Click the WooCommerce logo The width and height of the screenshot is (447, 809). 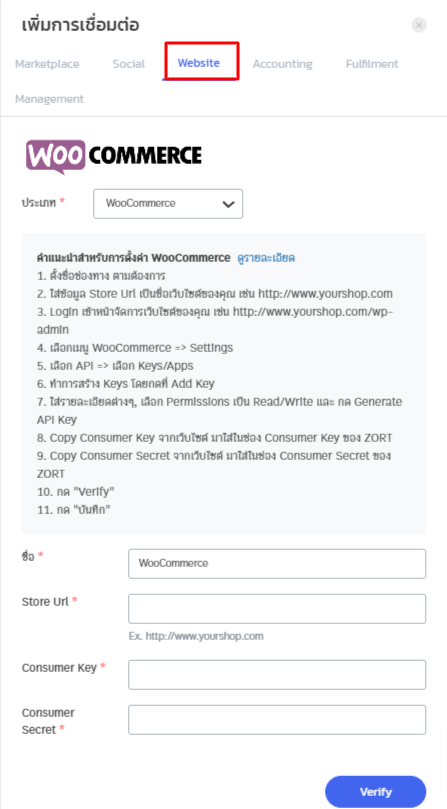click(114, 156)
